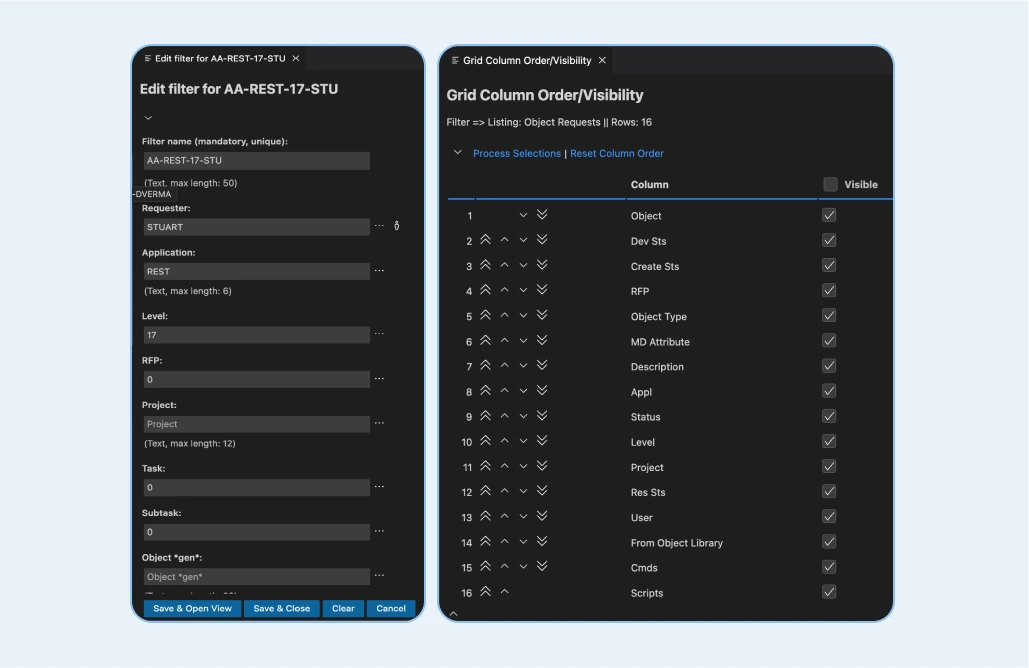Click the lock icon beside Requester field
This screenshot has width=1029, height=668.
pos(397,227)
